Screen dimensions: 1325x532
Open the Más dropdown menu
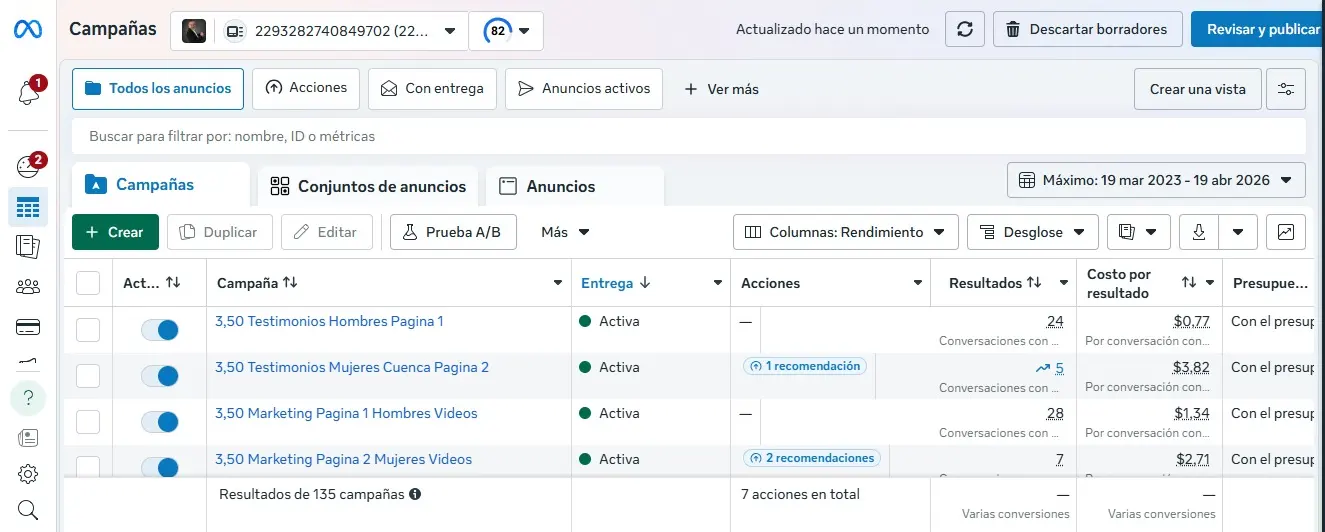[x=565, y=232]
